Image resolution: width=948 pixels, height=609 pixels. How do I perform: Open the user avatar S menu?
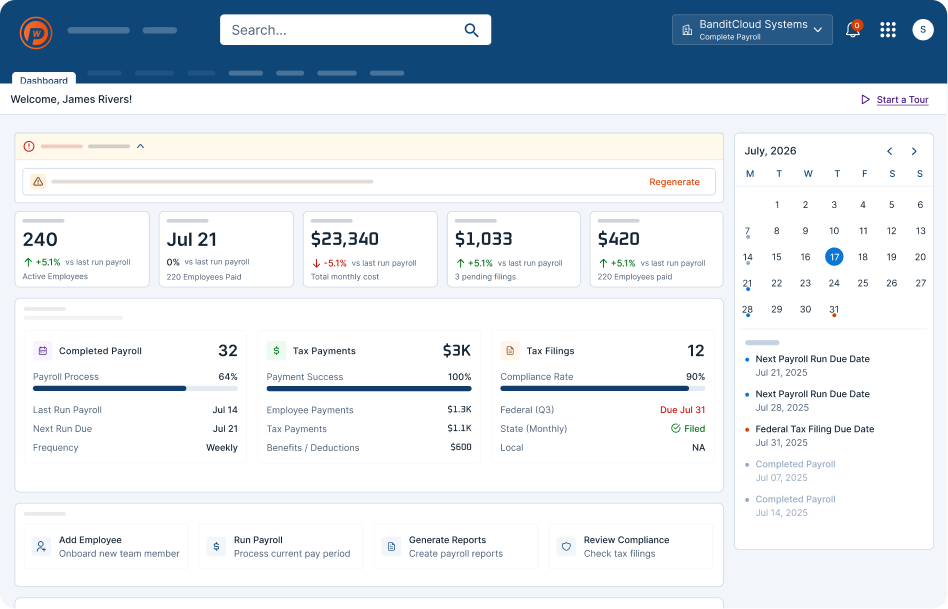[x=923, y=30]
